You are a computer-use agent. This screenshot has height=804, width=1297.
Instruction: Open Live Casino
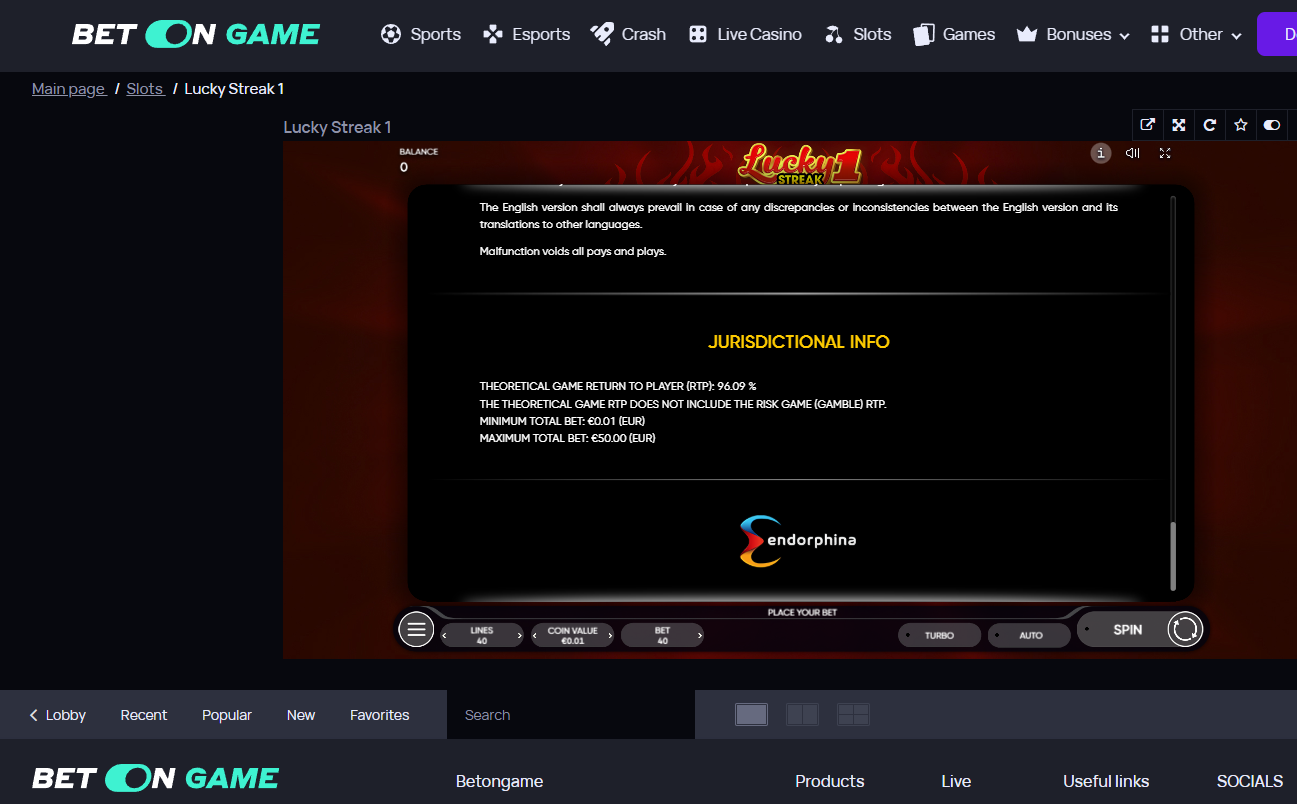(745, 34)
